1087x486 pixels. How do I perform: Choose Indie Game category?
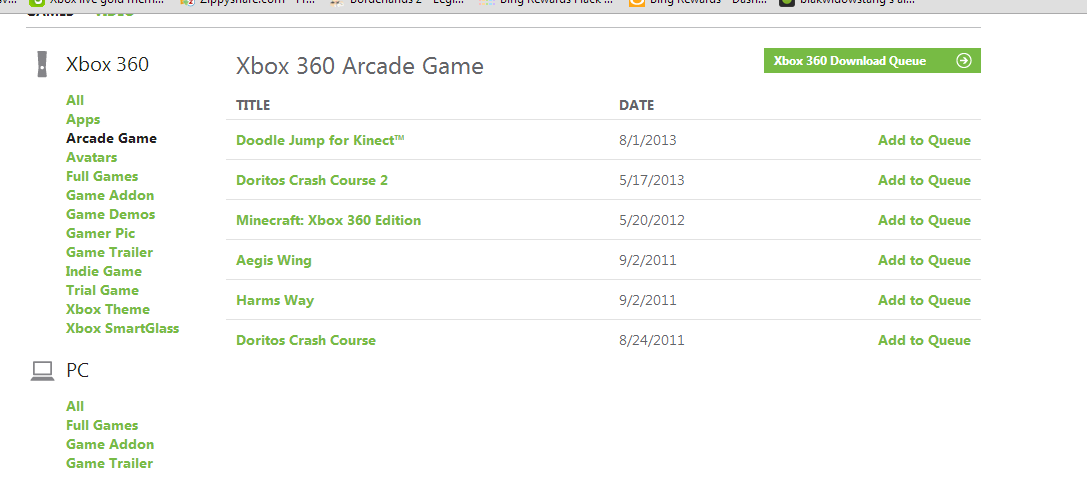(104, 271)
